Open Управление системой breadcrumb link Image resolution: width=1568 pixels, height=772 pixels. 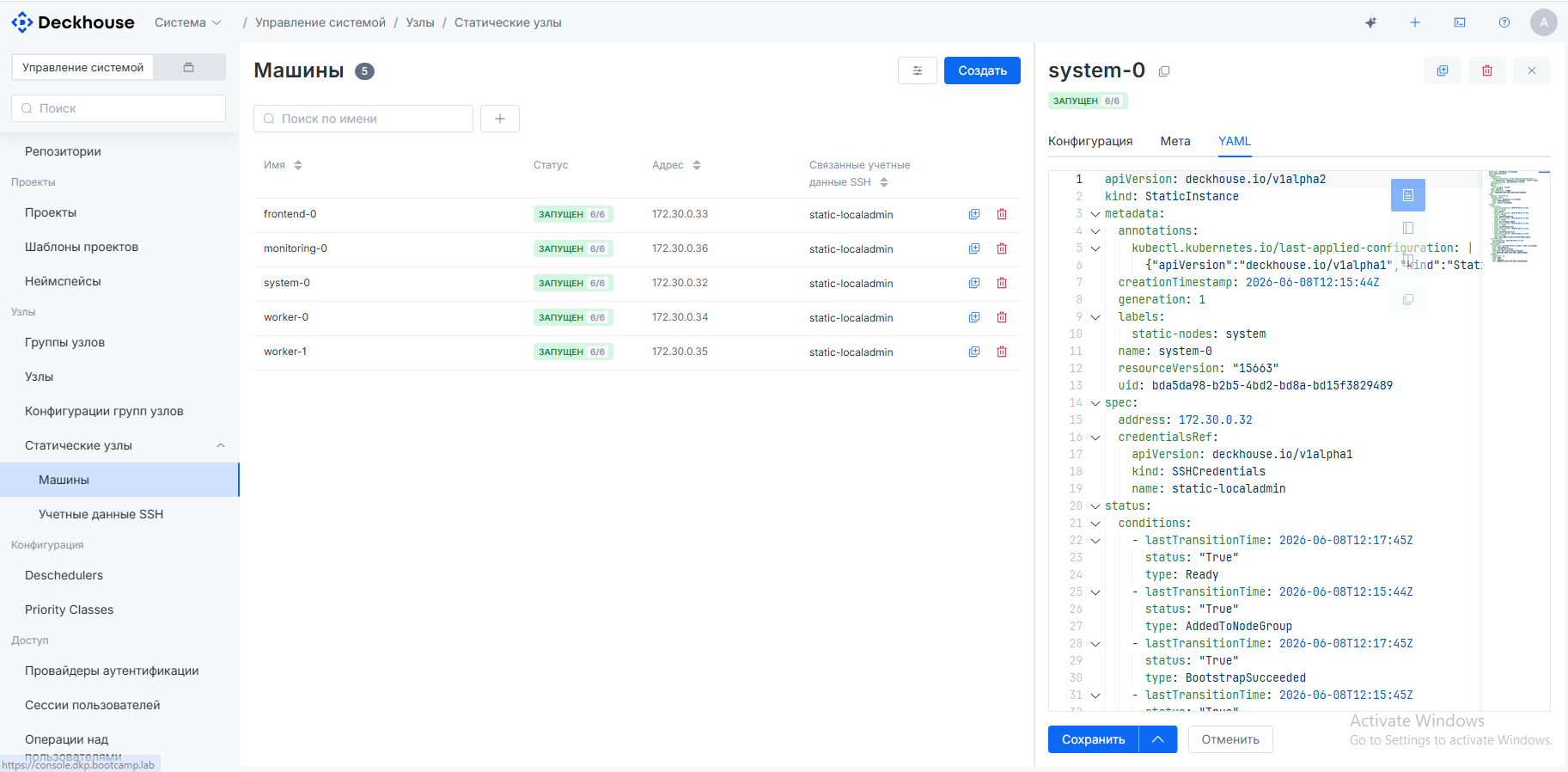pyautogui.click(x=320, y=22)
